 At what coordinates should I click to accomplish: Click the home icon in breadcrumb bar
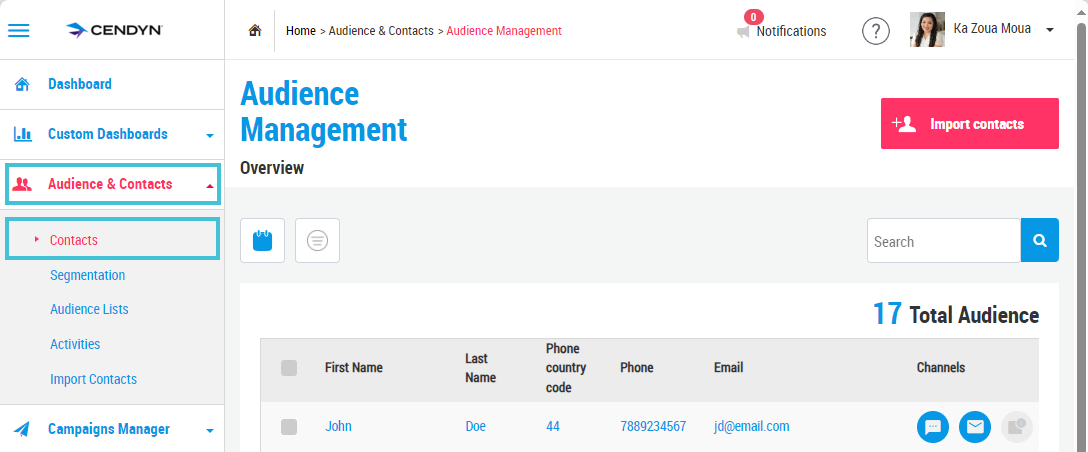pos(255,31)
